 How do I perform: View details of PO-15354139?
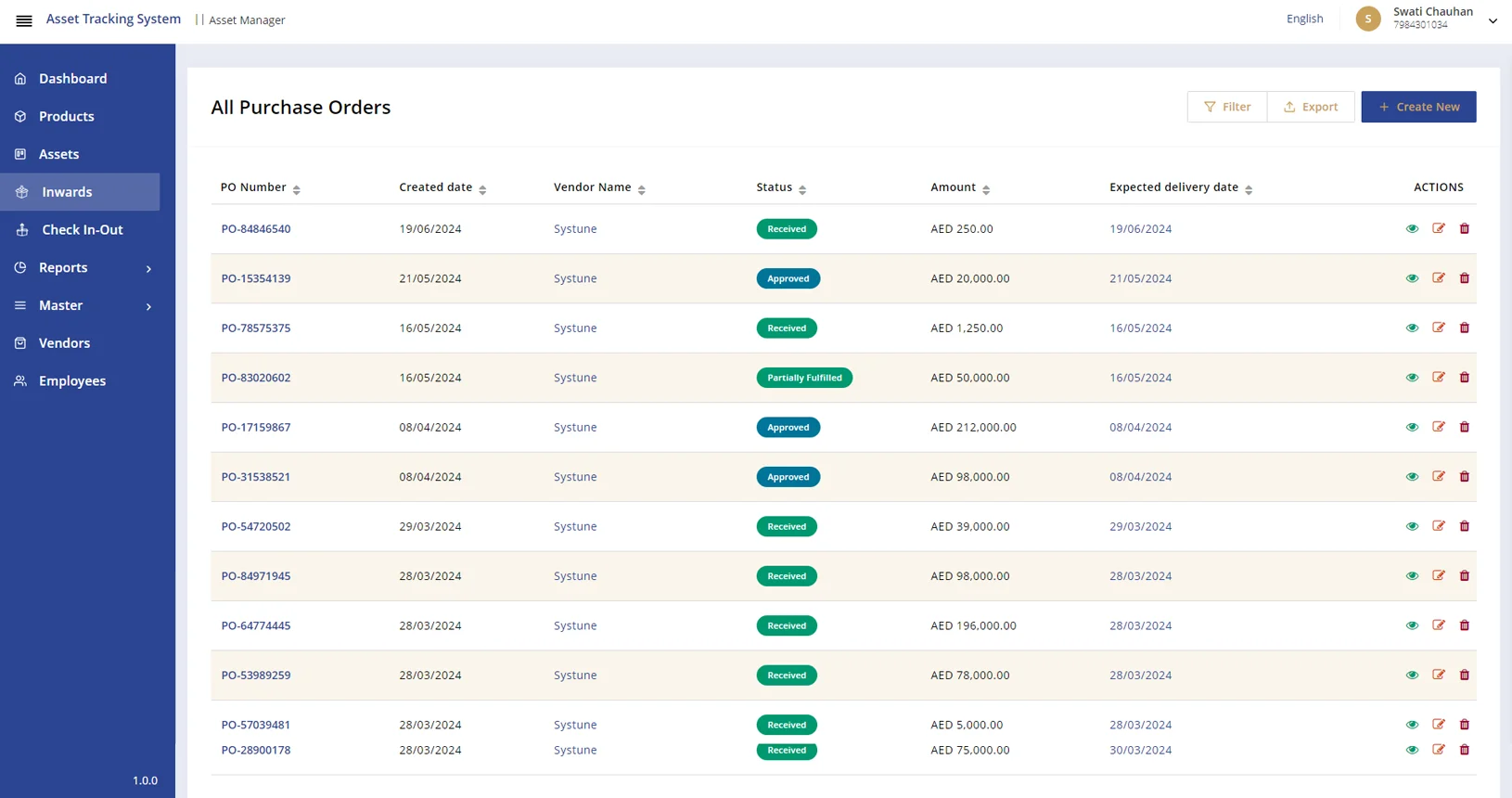[1412, 278]
